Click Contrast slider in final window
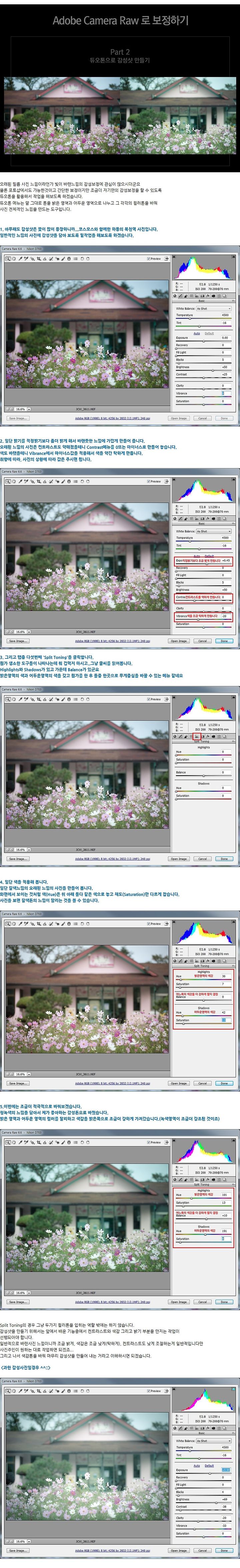 (x=203, y=1510)
